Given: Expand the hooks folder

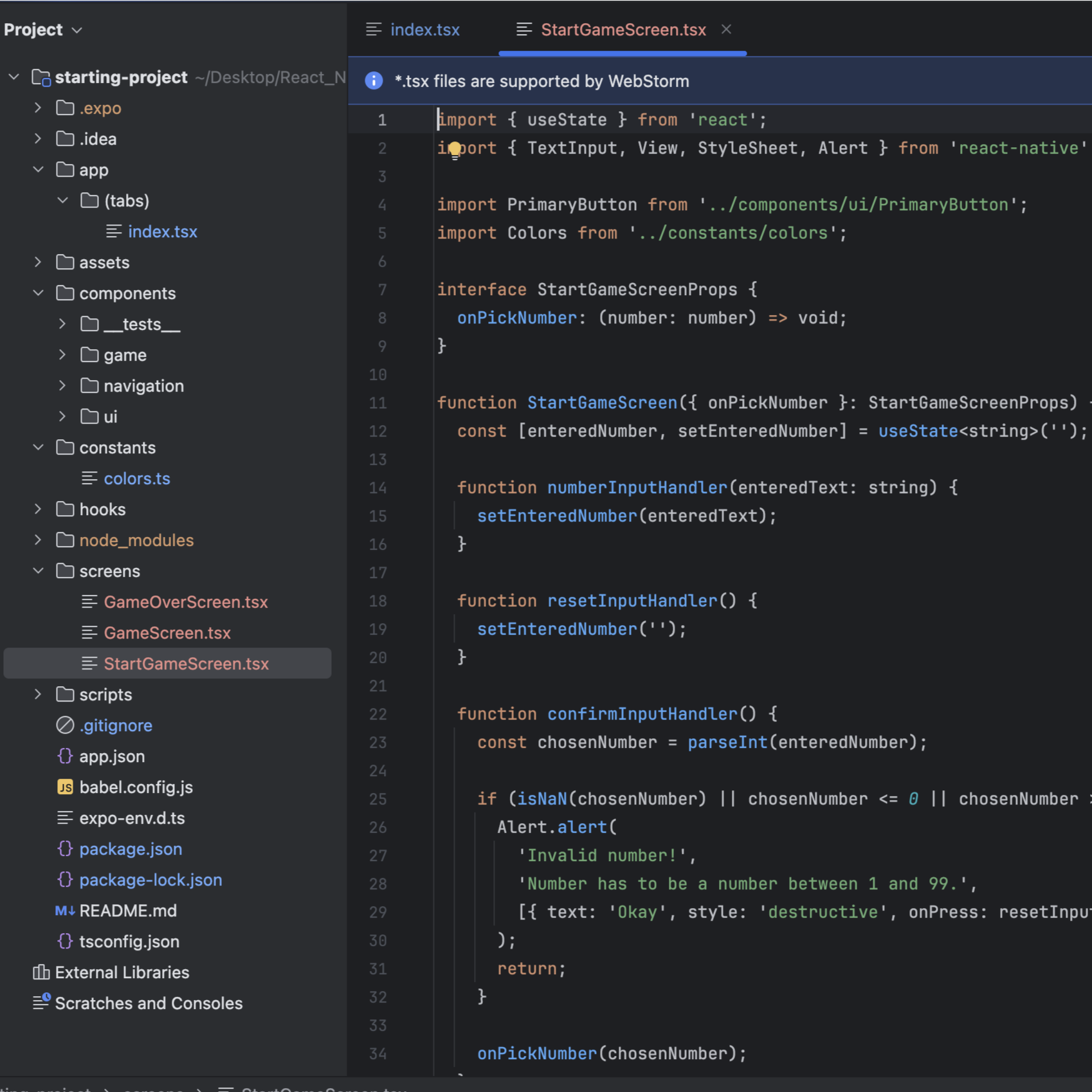Looking at the screenshot, I should click(x=38, y=509).
